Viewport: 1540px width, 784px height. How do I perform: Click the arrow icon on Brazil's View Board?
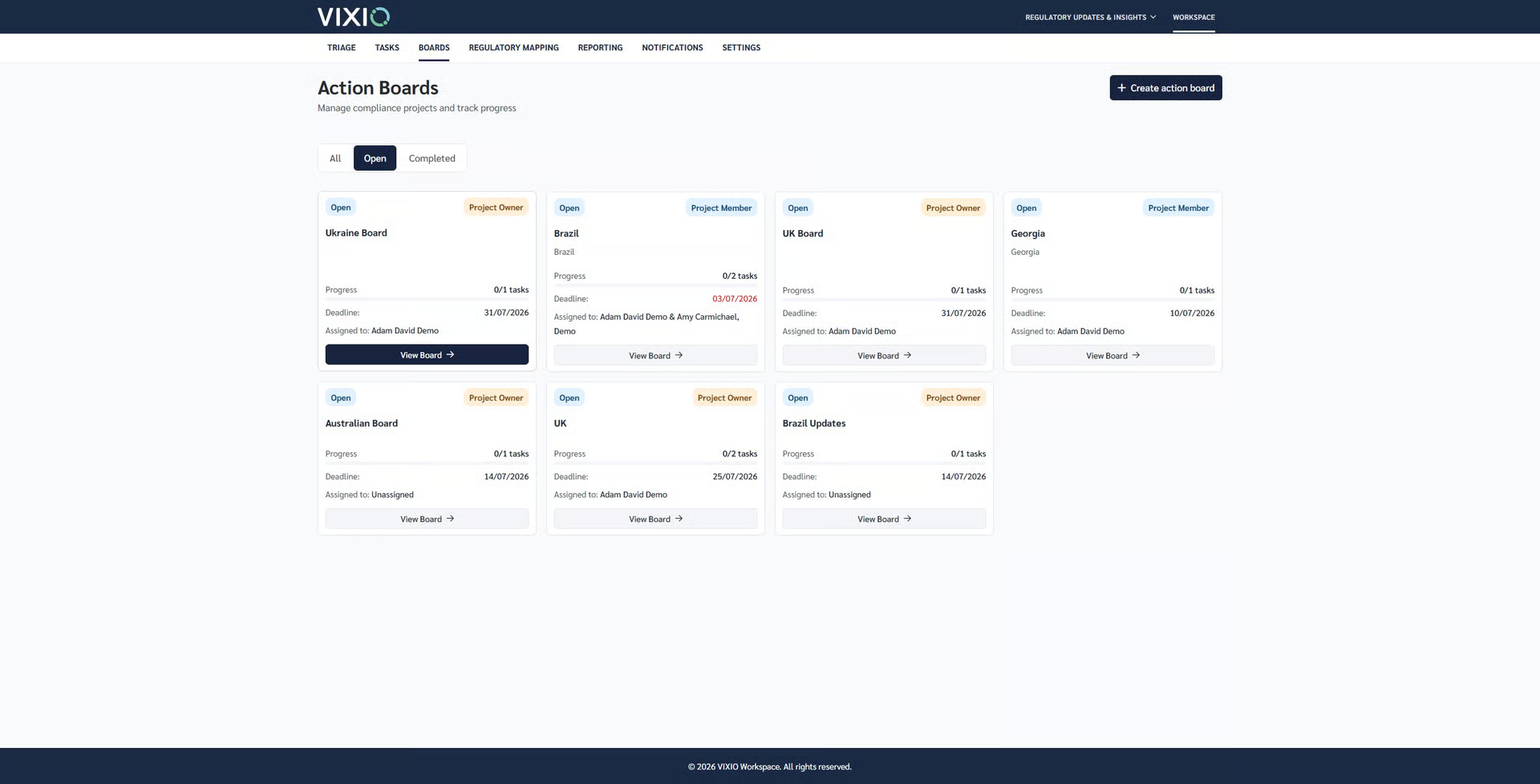coord(679,355)
